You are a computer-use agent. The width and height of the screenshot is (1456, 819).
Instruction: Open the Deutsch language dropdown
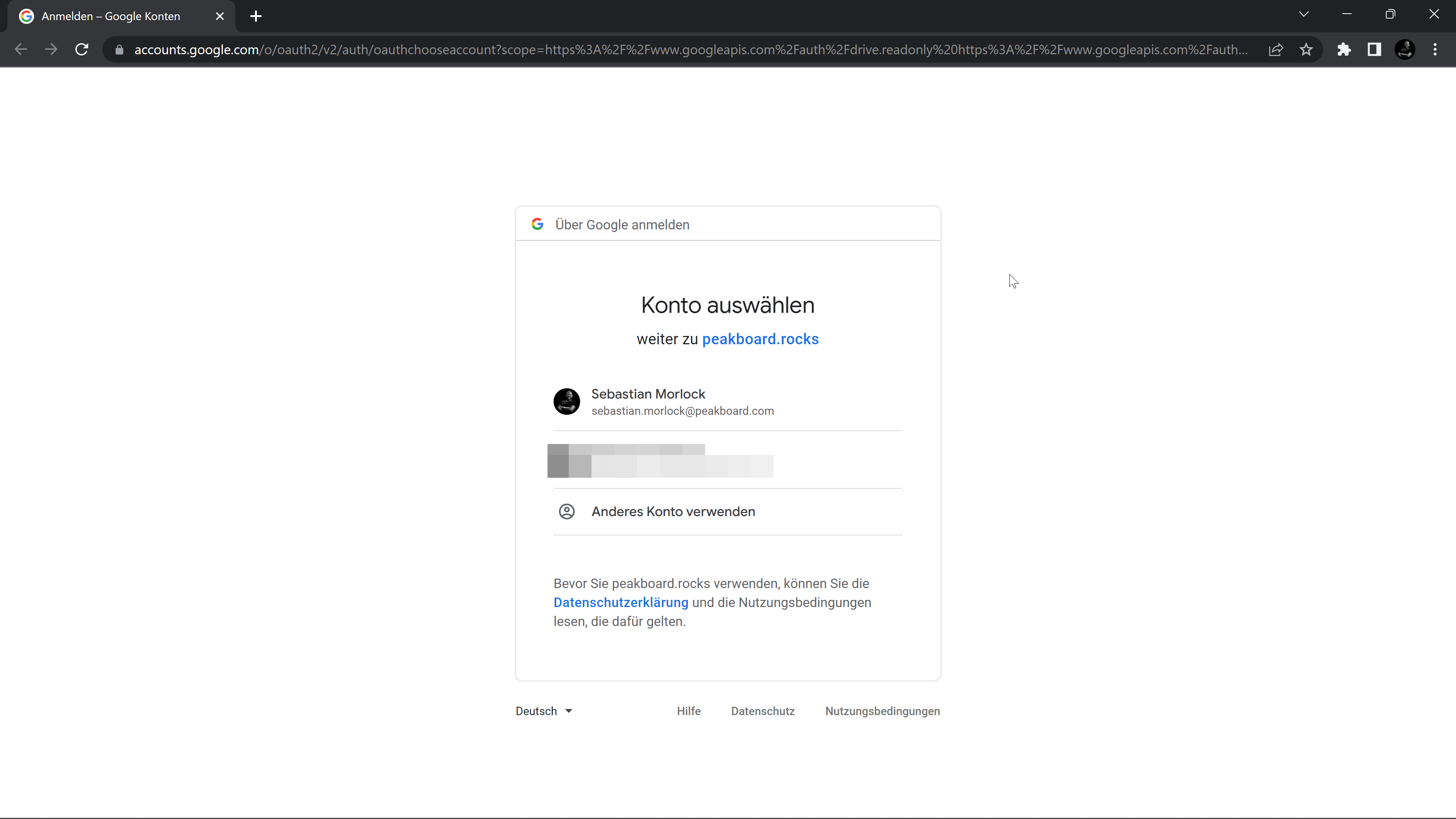[x=544, y=711]
